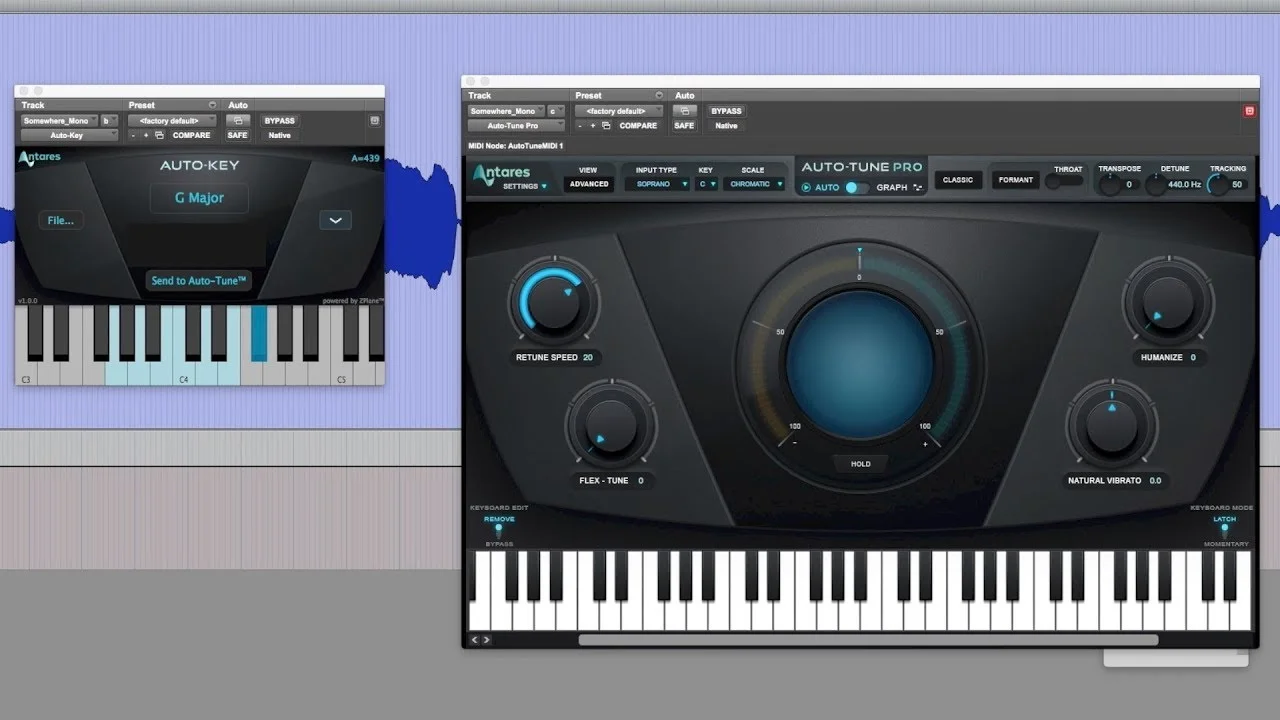Switch view to ADVANCED

589,184
